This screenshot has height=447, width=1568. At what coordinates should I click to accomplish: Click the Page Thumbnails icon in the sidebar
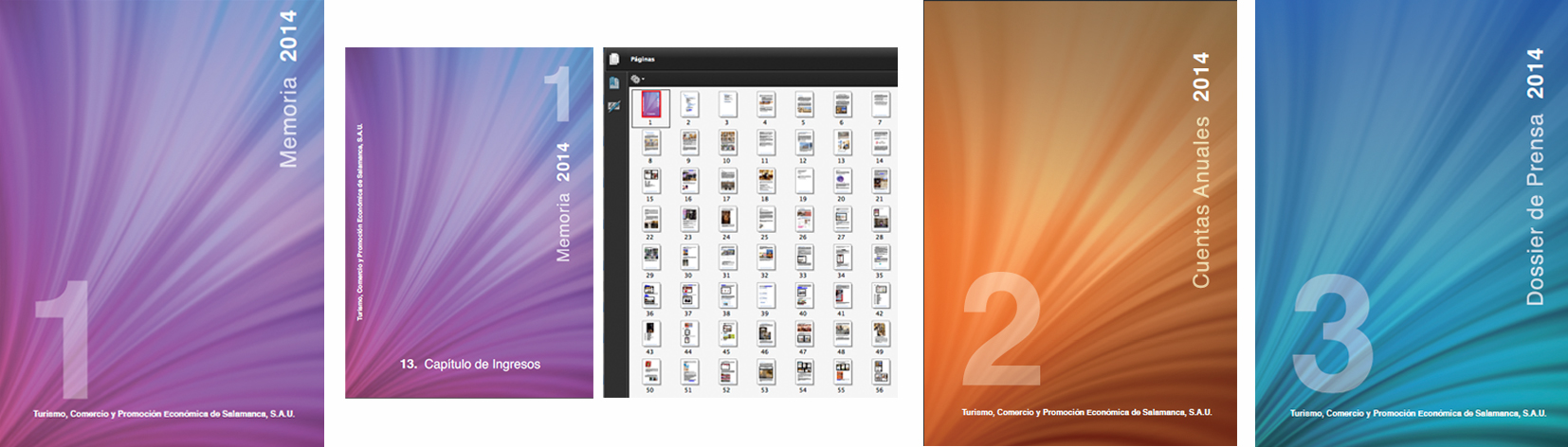(614, 59)
